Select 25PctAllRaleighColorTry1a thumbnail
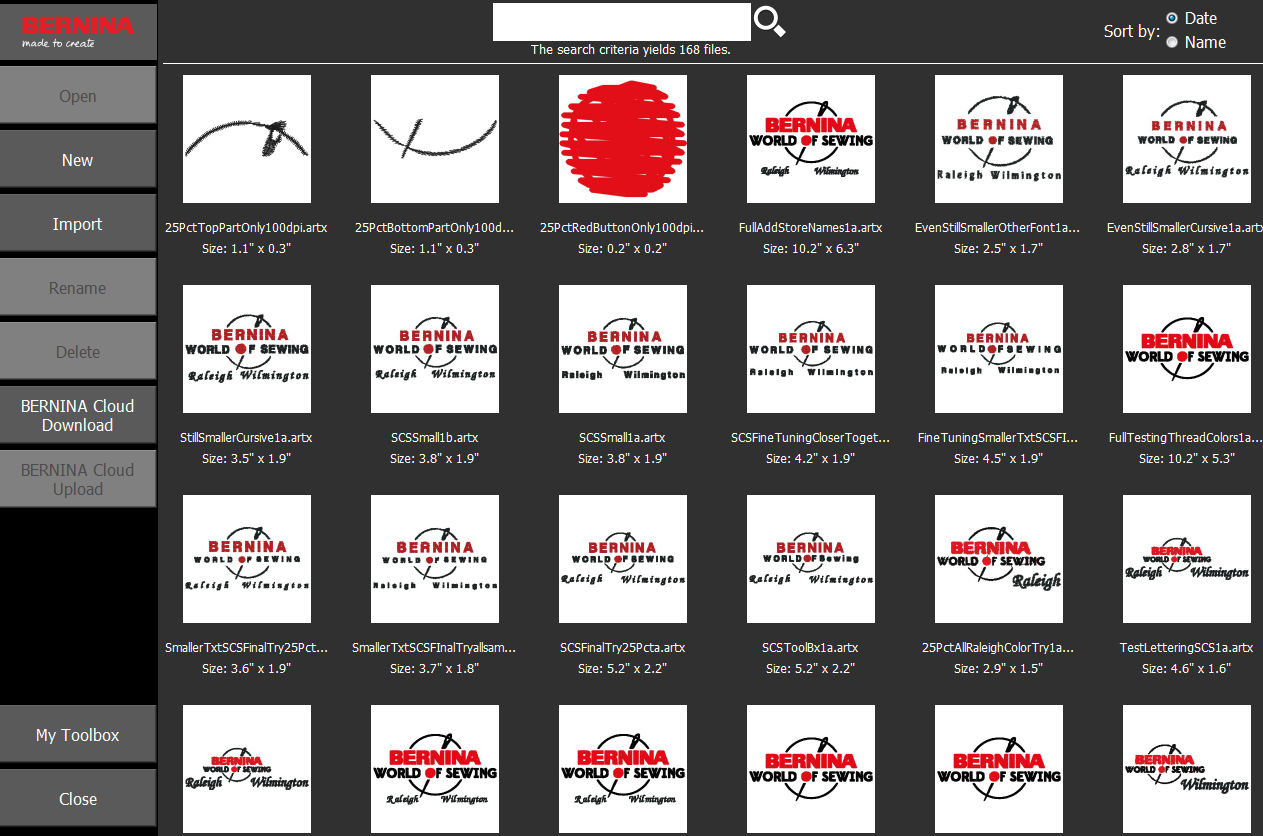1263x836 pixels. click(x=999, y=559)
